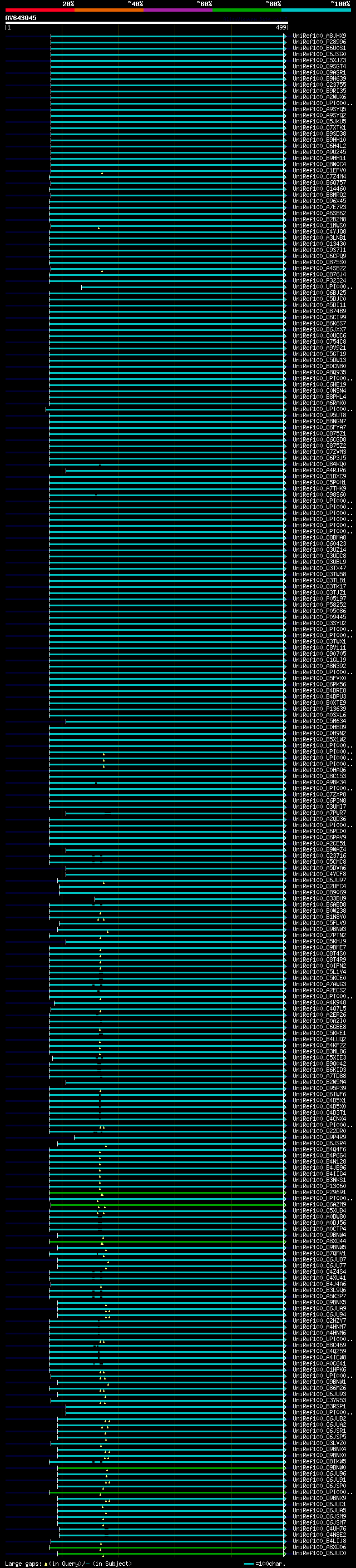Image resolution: width=356 pixels, height=1568 pixels.
Task: Select the UniRef100_B9H639 label
Action: (x=319, y=78)
